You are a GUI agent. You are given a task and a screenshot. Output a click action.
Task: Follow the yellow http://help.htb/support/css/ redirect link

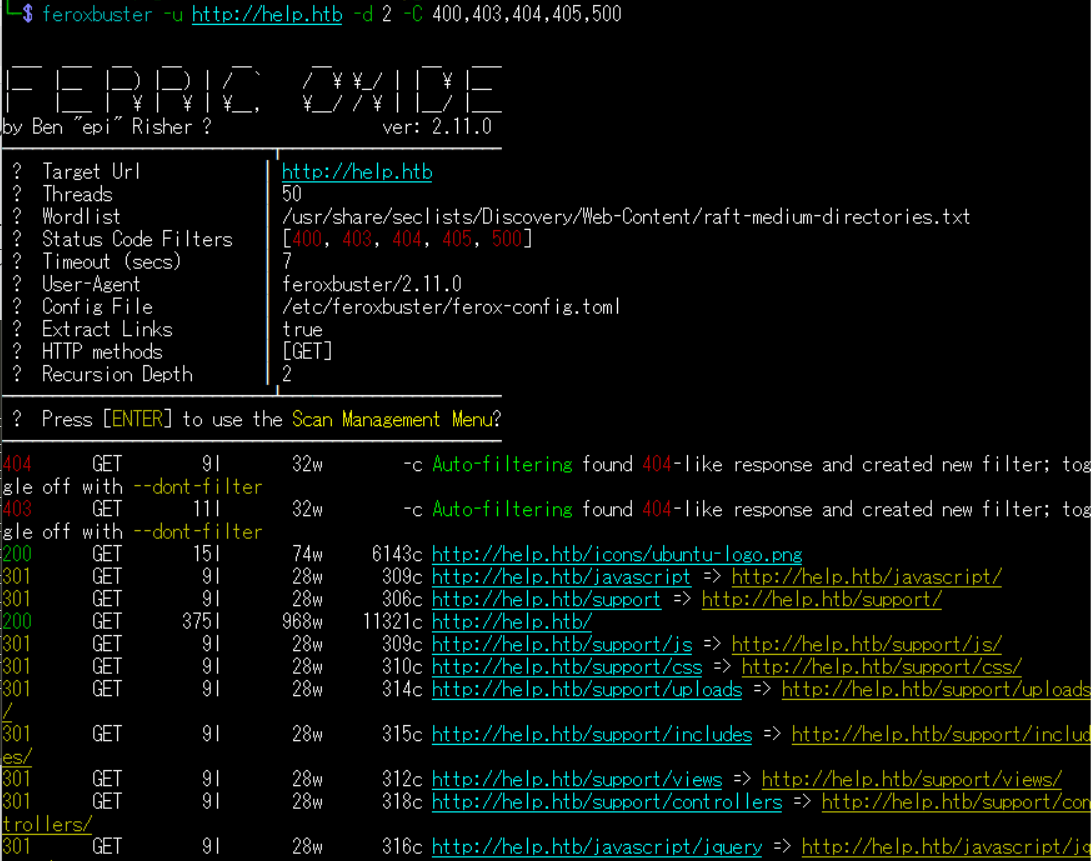tap(881, 667)
